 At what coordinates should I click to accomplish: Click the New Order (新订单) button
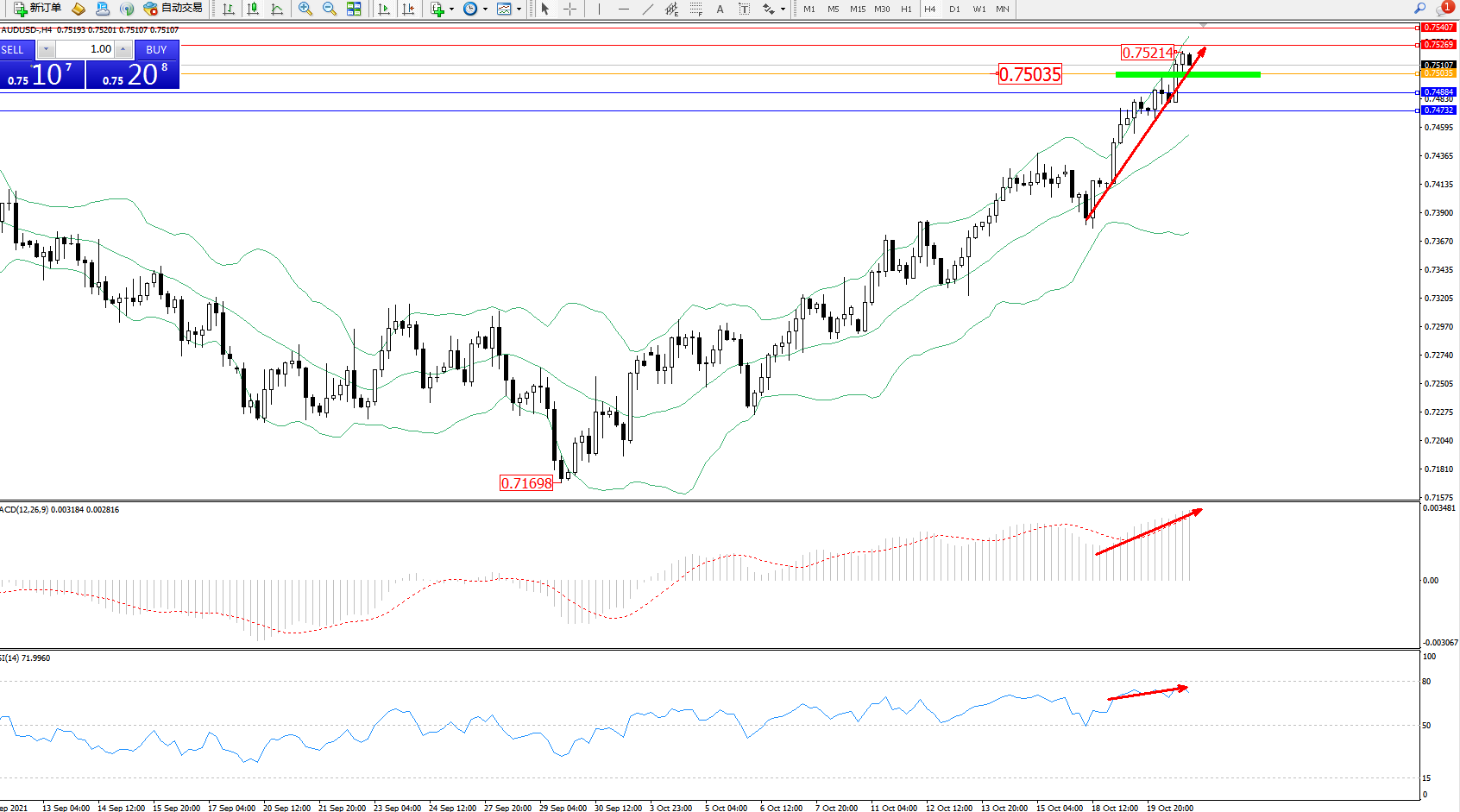(x=37, y=9)
